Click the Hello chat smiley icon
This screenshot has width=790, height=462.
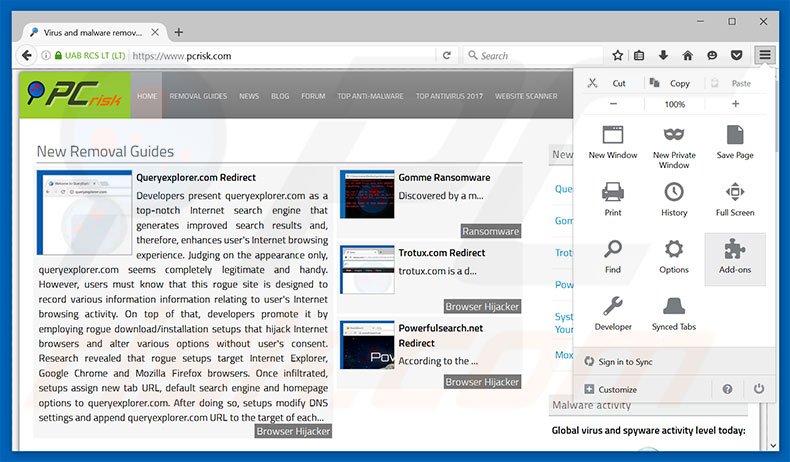click(712, 55)
